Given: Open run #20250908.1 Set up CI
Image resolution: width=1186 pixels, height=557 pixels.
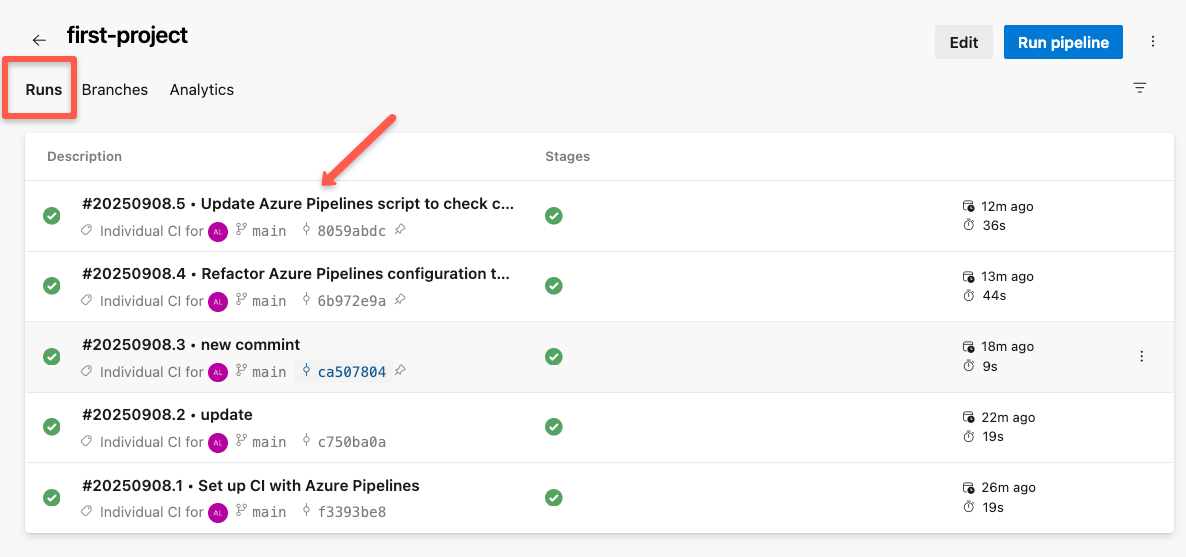Looking at the screenshot, I should point(250,485).
